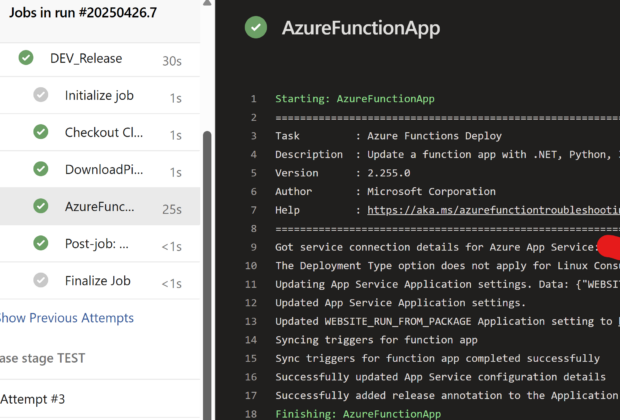The image size is (620, 420).
Task: Click log line number 18
Action: tap(251, 414)
